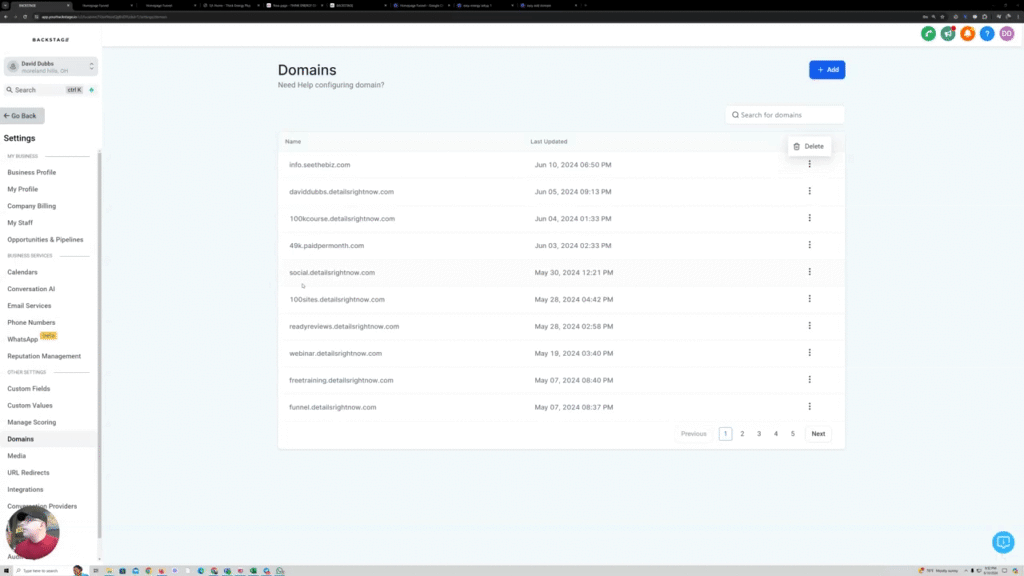Open Email Services settings
The width and height of the screenshot is (1024, 576).
[29, 306]
